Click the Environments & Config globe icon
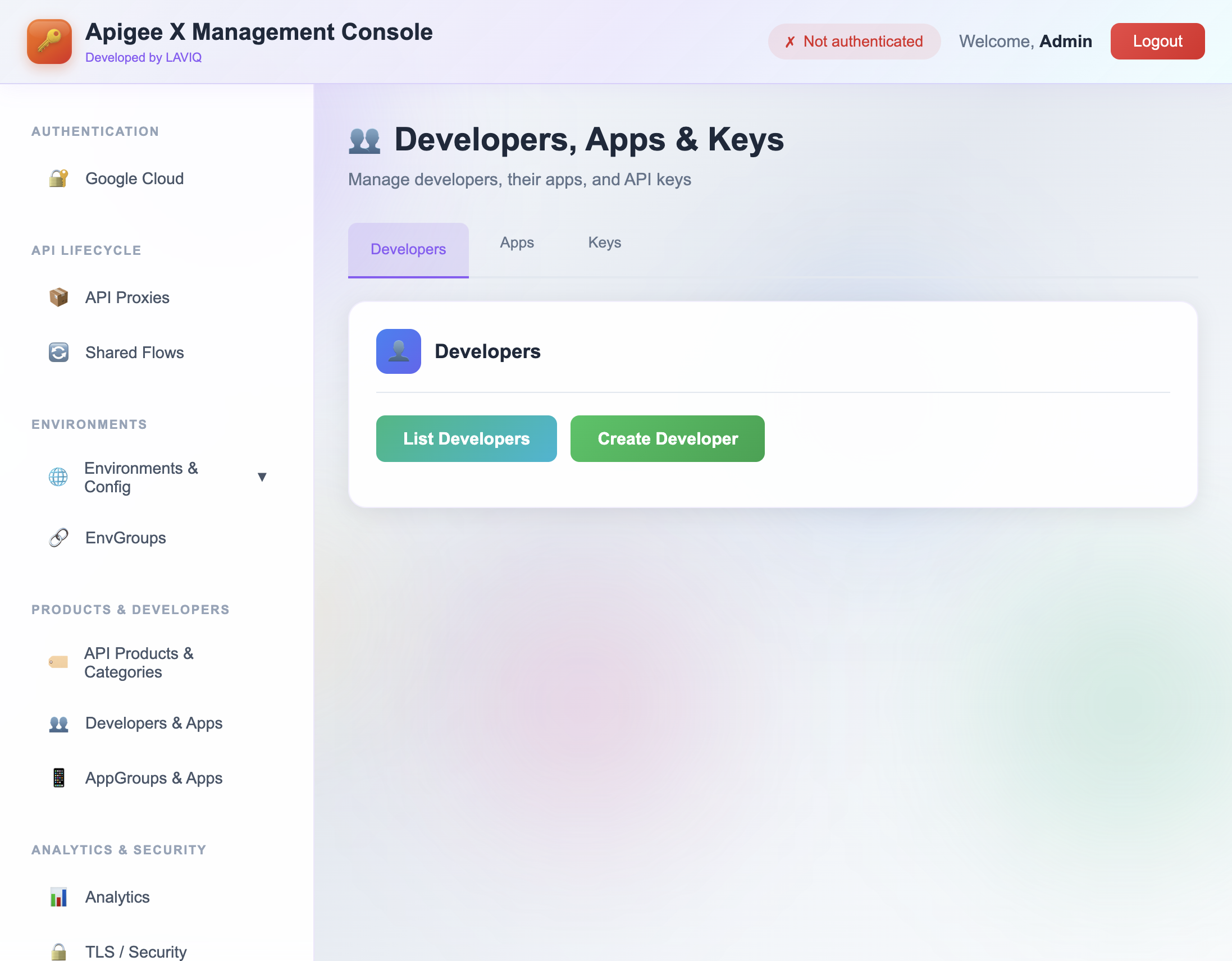The width and height of the screenshot is (1232, 961). pyautogui.click(x=58, y=477)
